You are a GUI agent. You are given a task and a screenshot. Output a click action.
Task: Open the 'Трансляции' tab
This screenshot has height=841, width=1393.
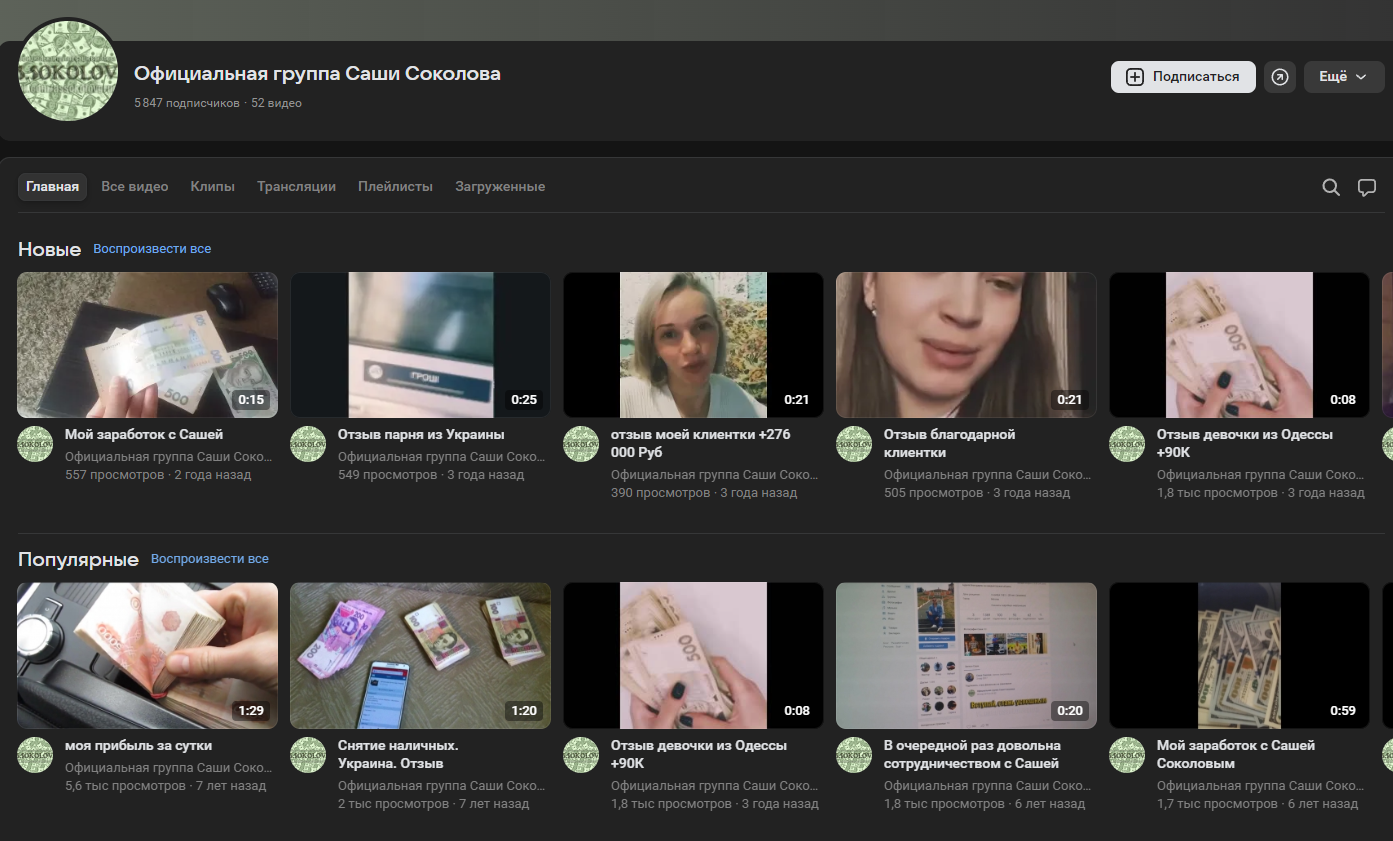[x=296, y=187]
